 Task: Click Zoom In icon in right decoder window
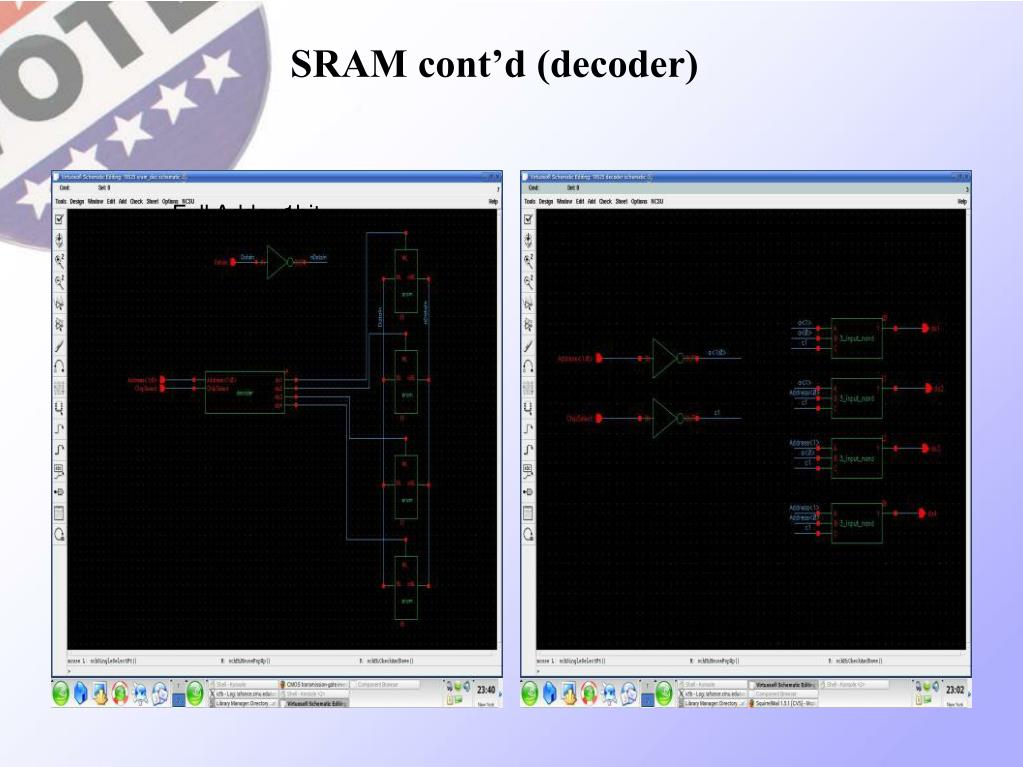(528, 262)
